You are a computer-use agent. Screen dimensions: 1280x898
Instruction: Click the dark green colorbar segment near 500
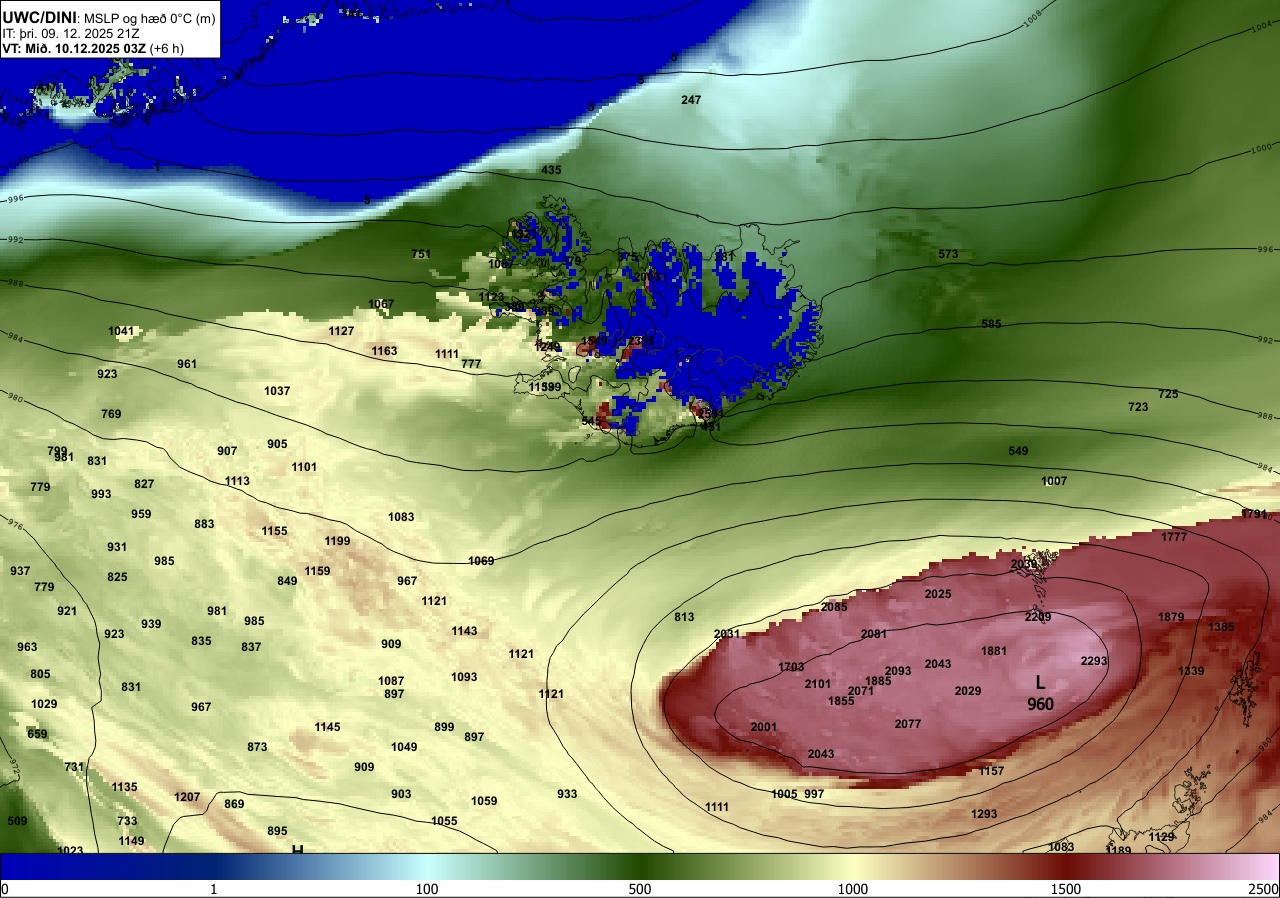[x=640, y=867]
